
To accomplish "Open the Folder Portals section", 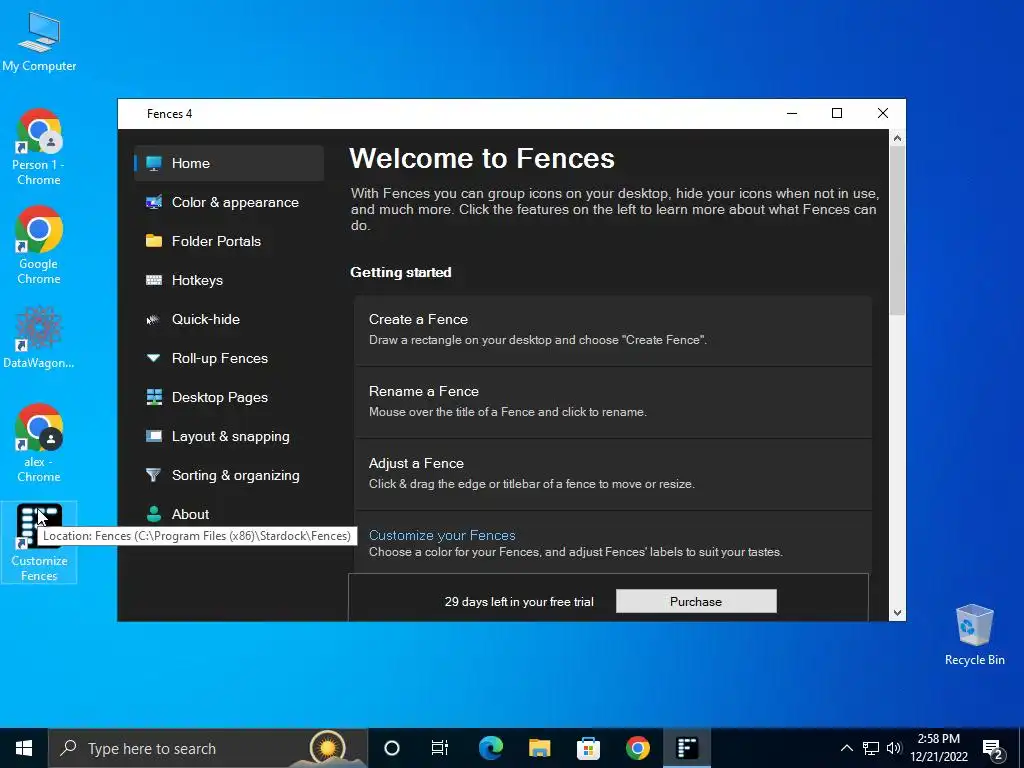I will (x=229, y=241).
